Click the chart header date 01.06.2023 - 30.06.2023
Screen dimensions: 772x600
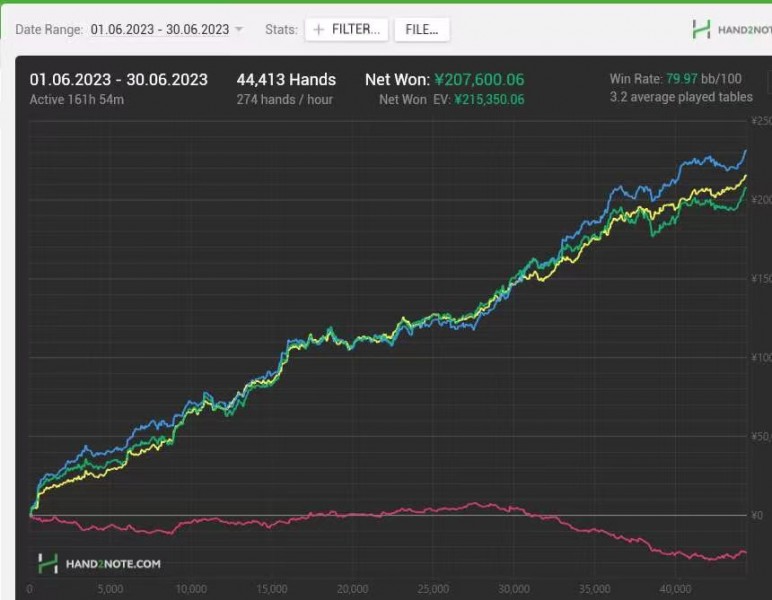tap(119, 80)
